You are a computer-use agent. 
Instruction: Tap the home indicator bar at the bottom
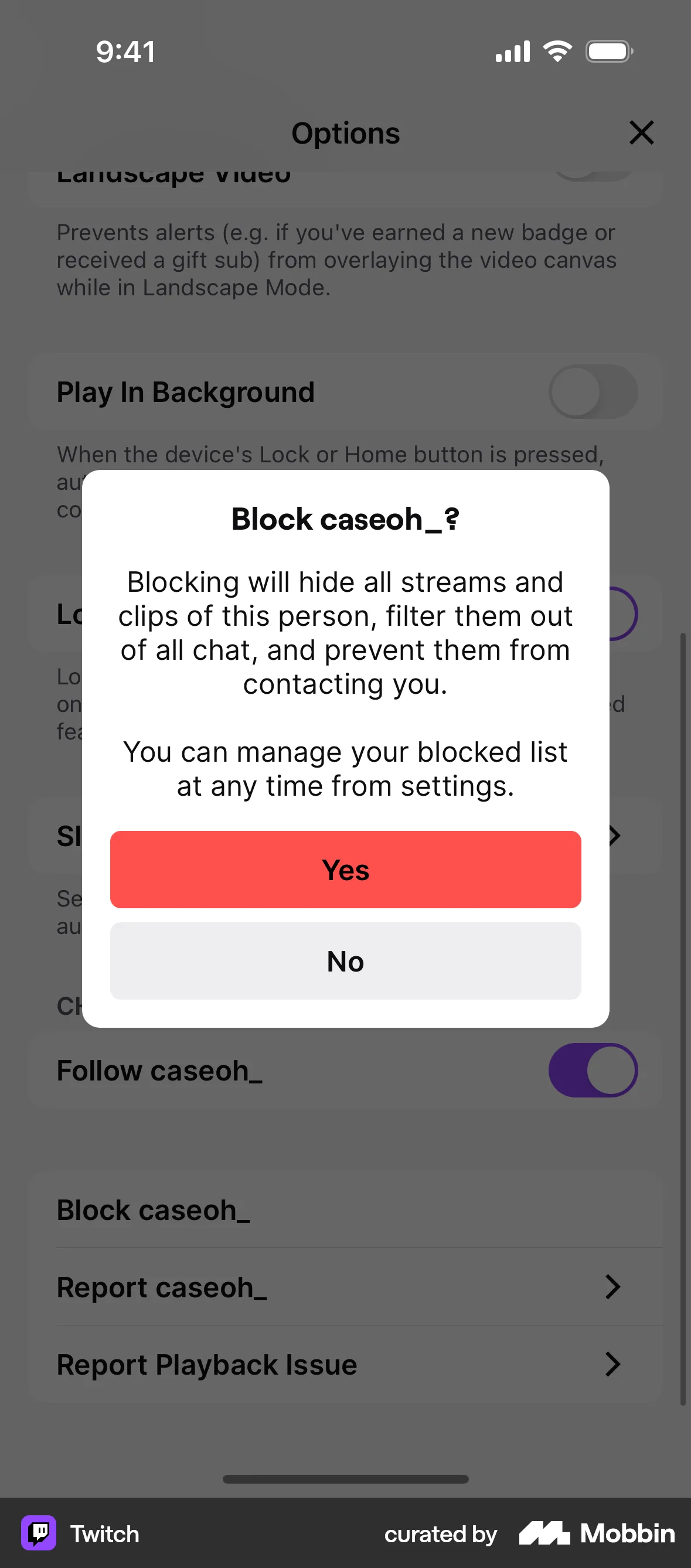(x=345, y=1479)
